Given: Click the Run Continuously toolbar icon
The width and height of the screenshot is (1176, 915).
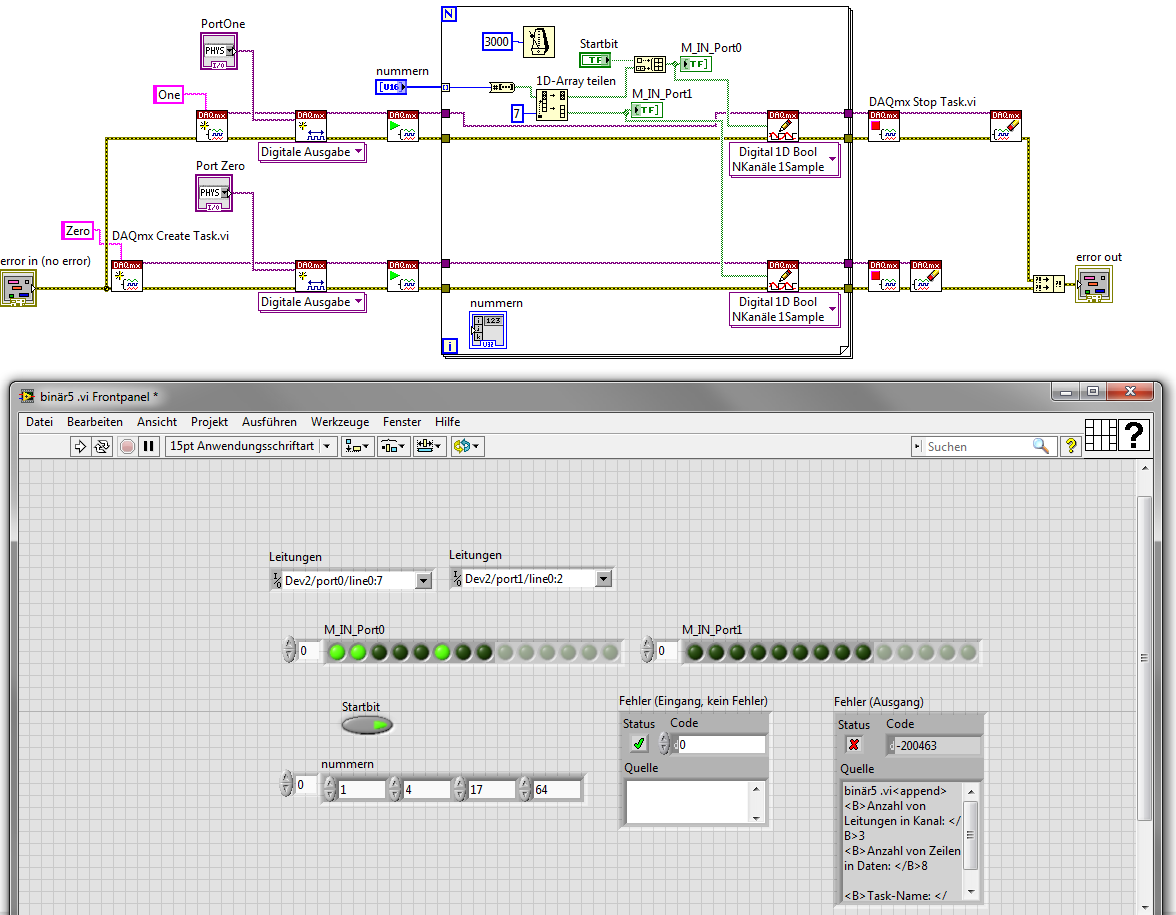Looking at the screenshot, I should (x=102, y=447).
